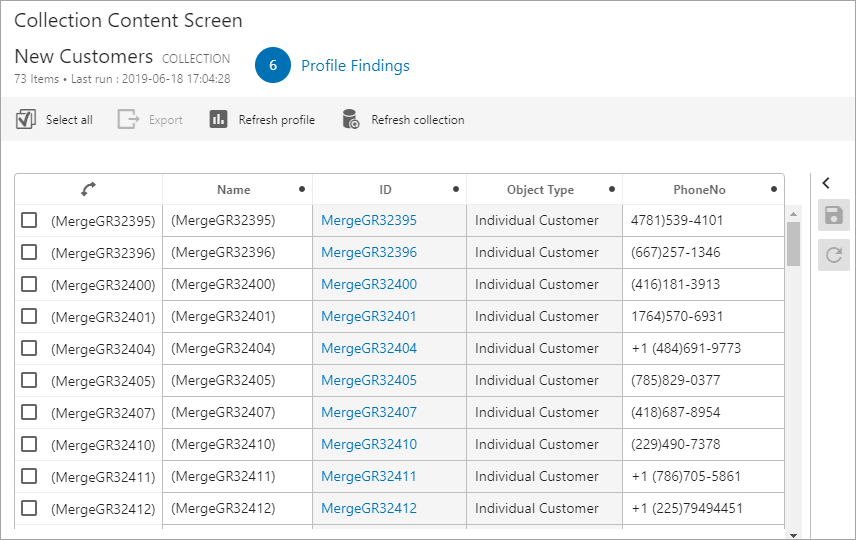Click the Select all checkmark icon
Image resolution: width=856 pixels, height=540 pixels.
point(26,120)
